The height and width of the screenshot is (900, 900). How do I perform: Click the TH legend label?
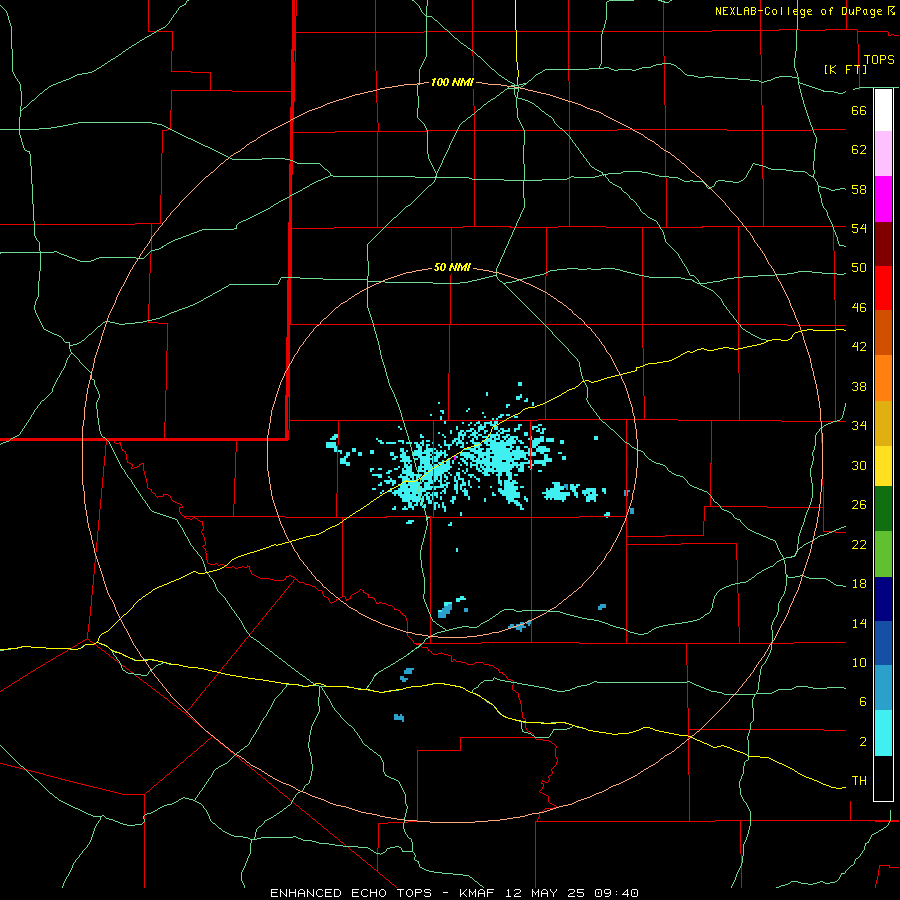859,781
